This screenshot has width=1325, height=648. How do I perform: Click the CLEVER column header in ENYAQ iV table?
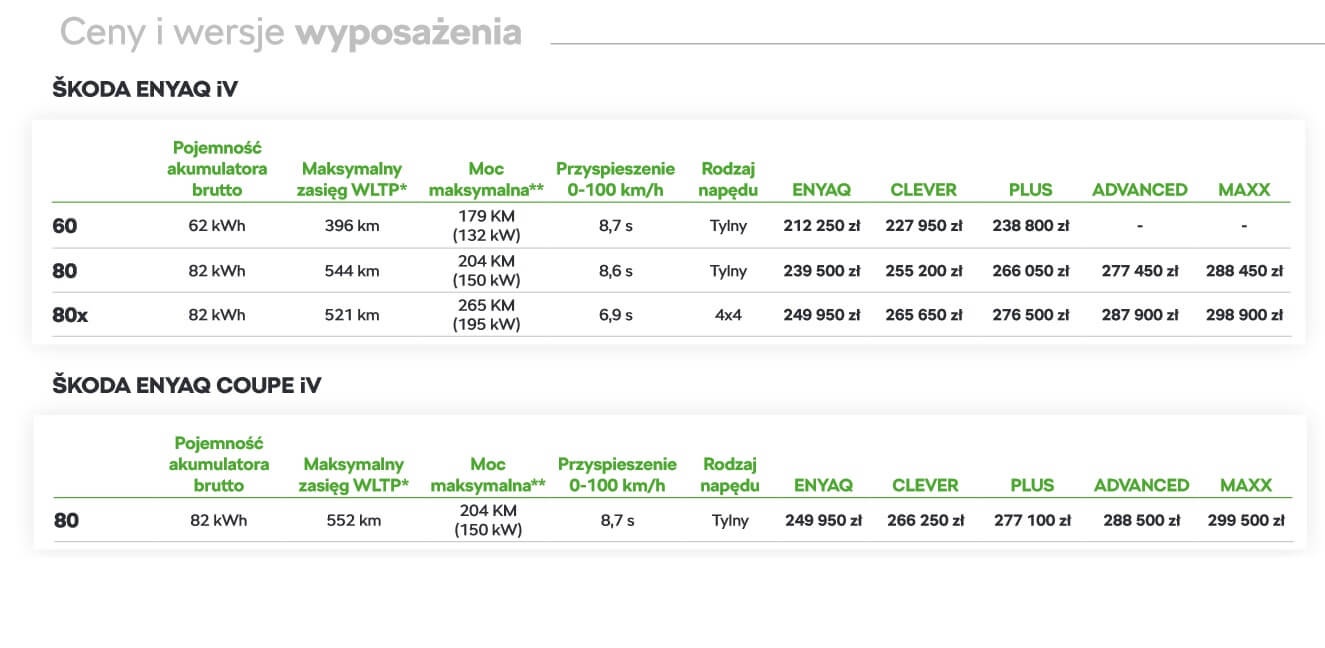(x=923, y=190)
